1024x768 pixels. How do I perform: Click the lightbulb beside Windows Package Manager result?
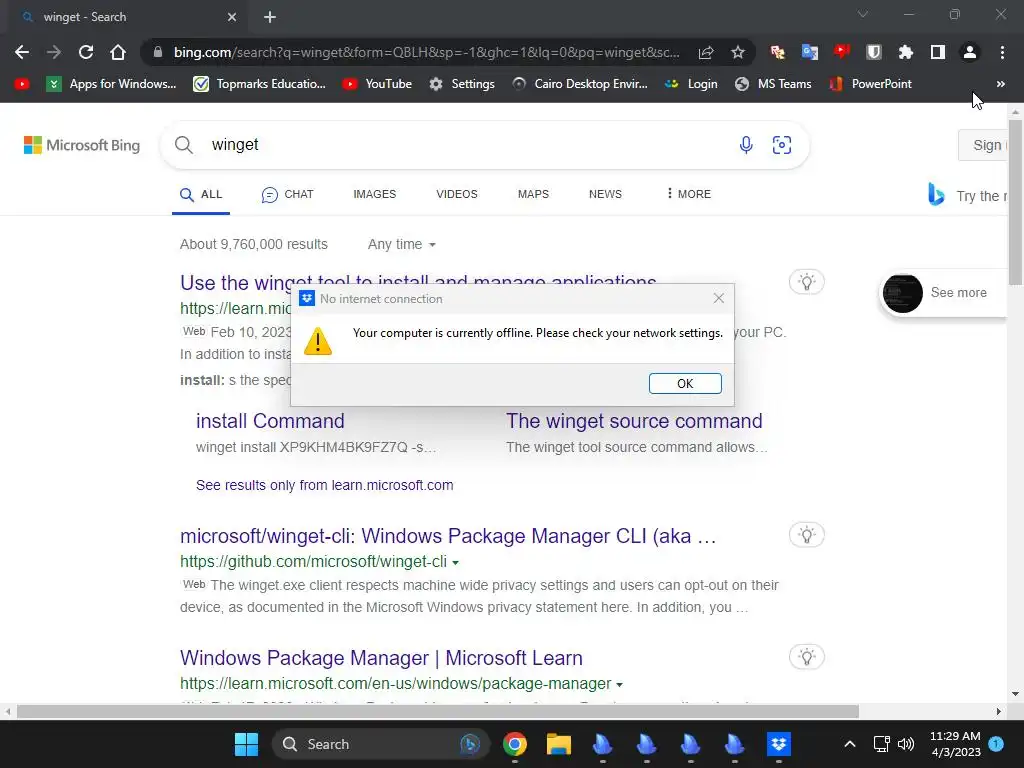[x=807, y=656]
